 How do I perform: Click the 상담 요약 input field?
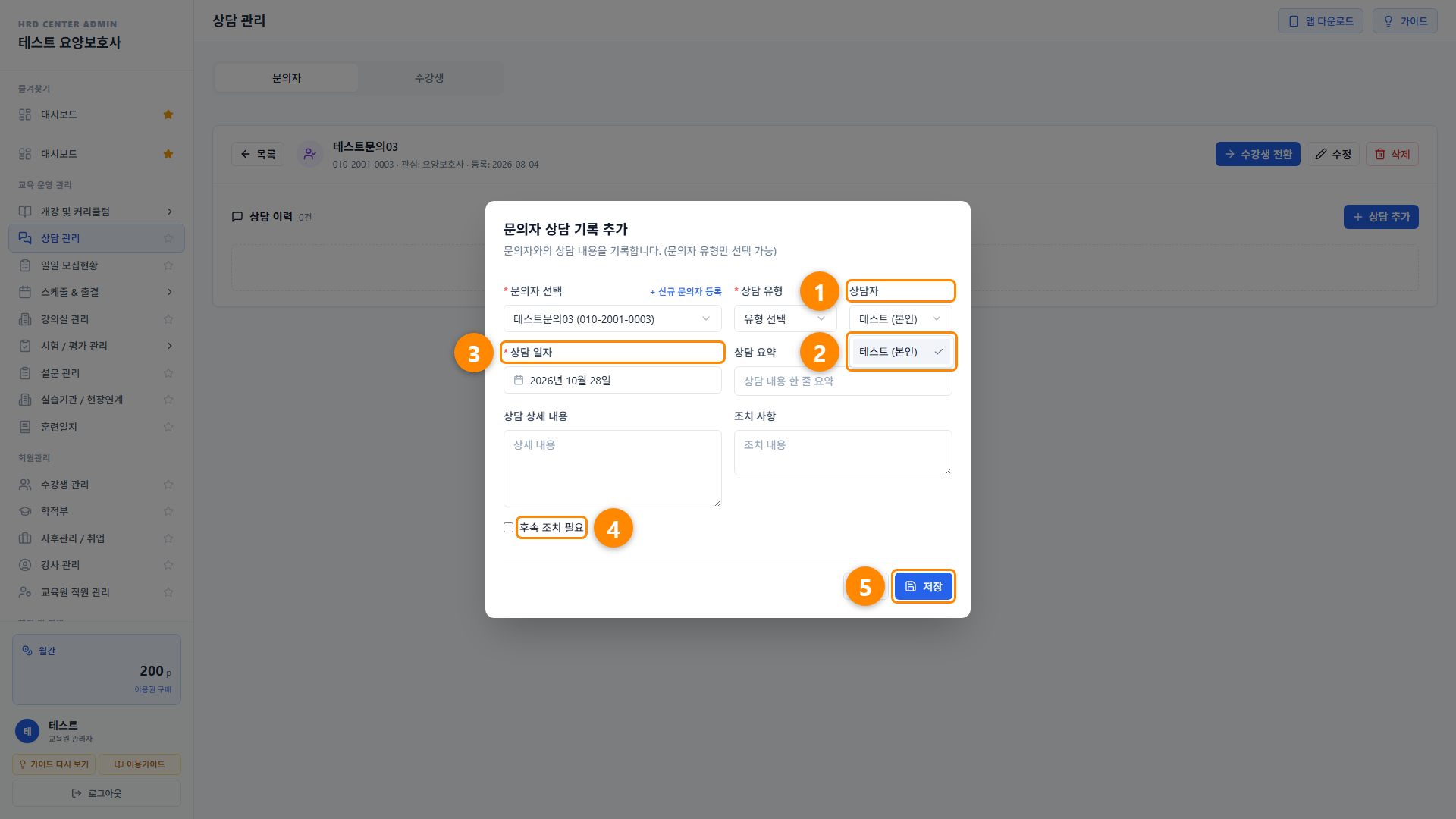coord(843,381)
